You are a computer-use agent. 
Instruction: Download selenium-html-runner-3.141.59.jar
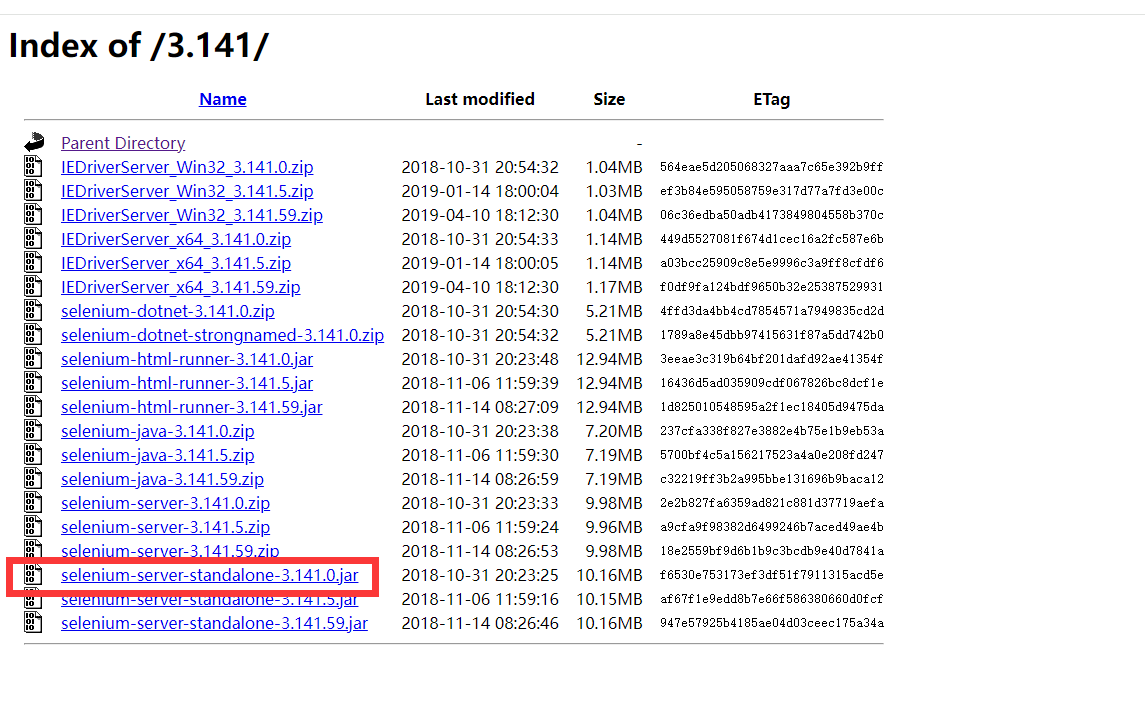point(192,408)
